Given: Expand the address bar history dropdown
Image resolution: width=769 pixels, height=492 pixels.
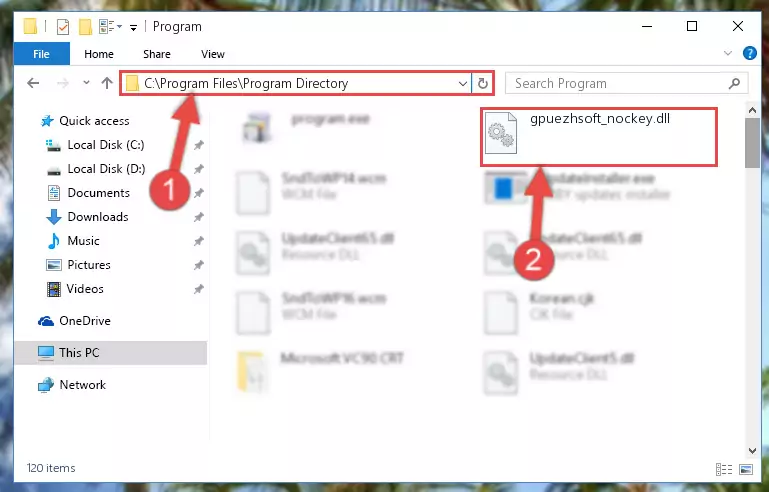Looking at the screenshot, I should (462, 84).
